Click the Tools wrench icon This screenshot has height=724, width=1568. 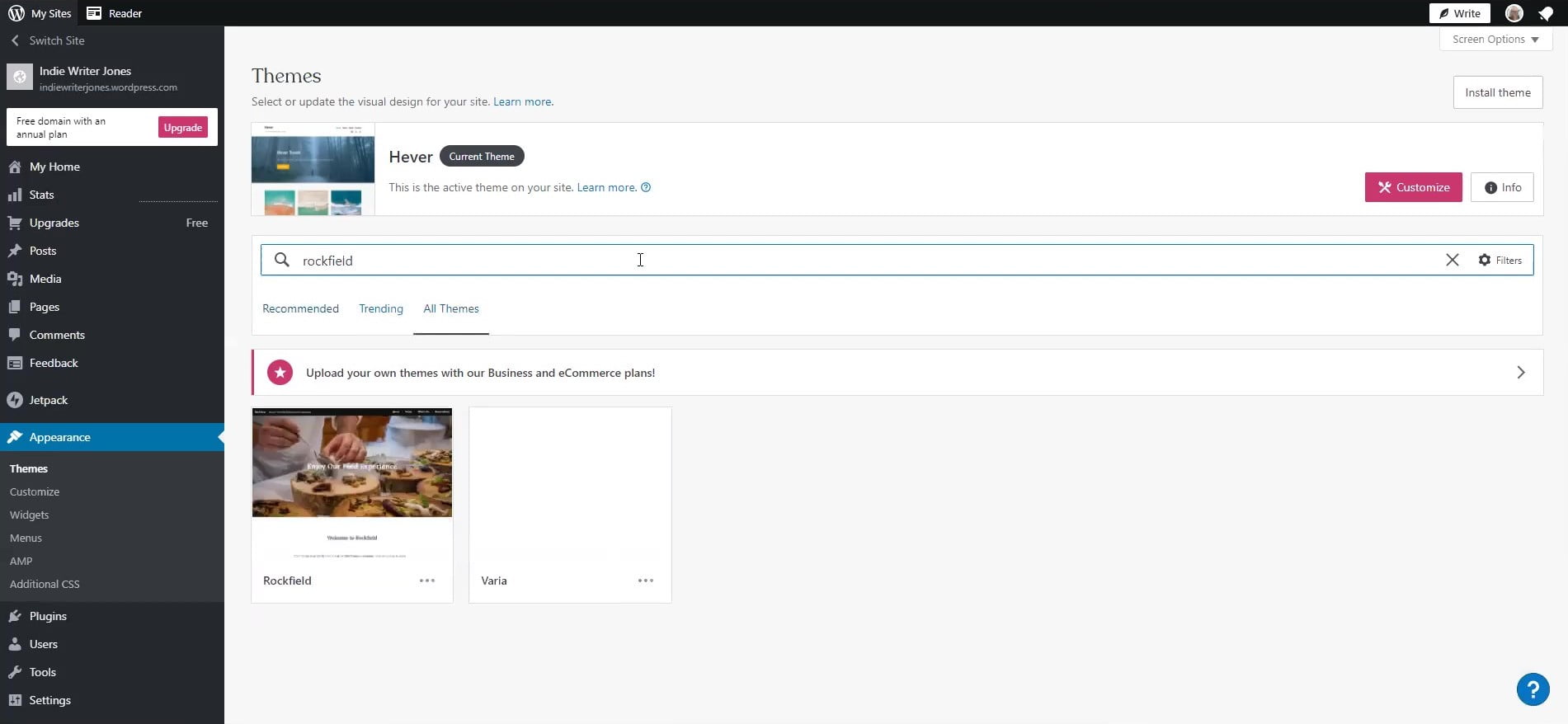point(15,672)
